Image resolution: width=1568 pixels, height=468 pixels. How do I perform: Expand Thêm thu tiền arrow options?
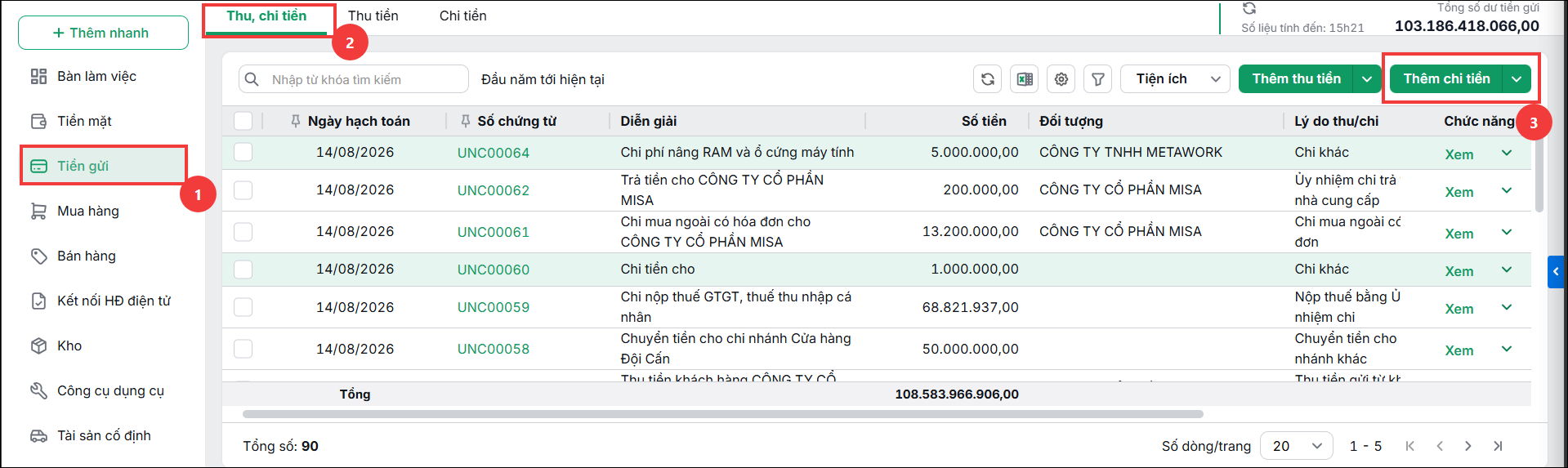1367,79
